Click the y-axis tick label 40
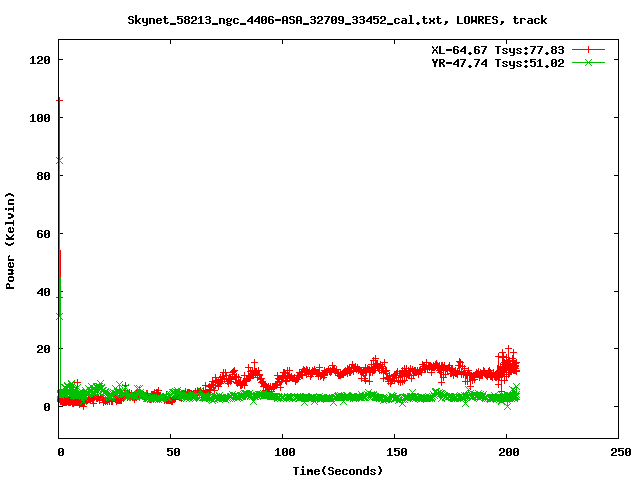640x480 pixels. click(x=43, y=292)
